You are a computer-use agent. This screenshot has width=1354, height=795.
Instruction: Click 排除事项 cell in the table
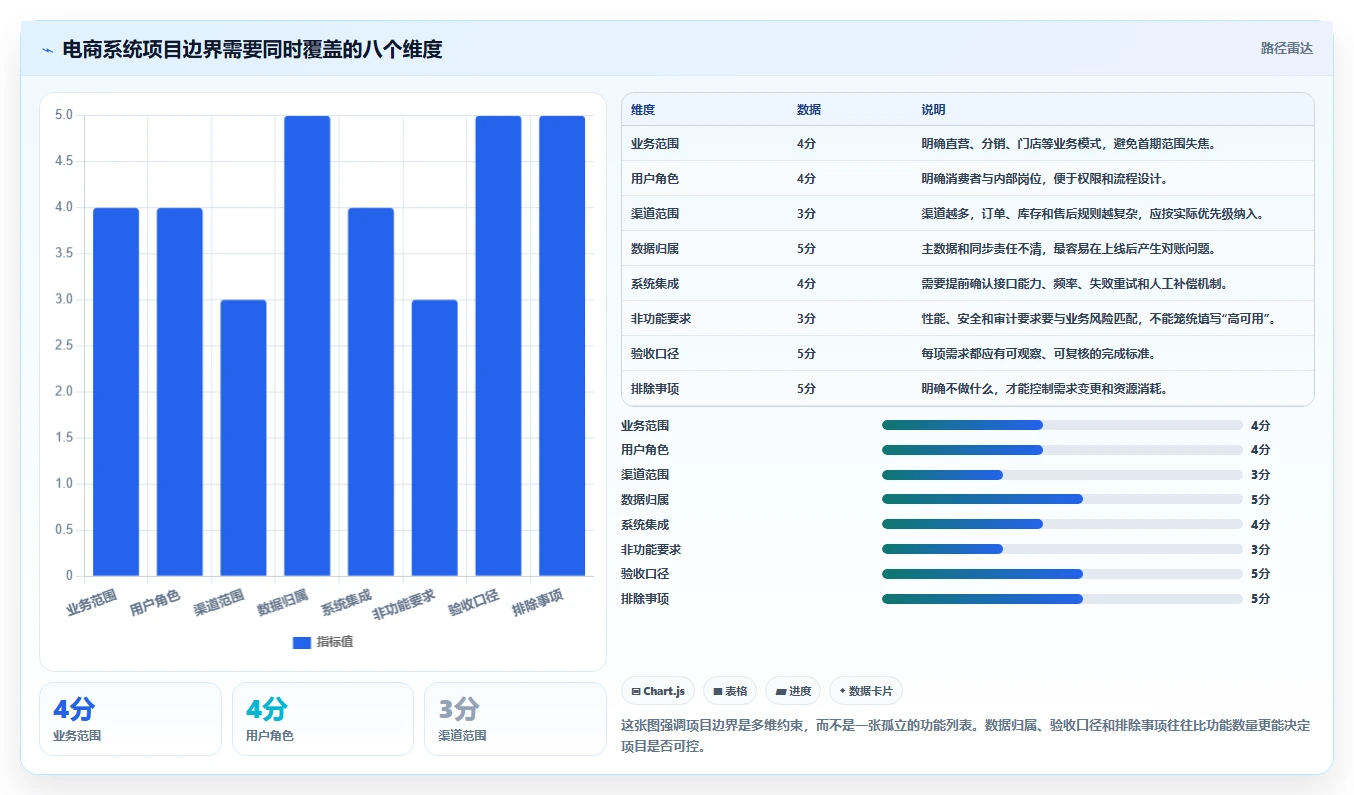coord(655,389)
